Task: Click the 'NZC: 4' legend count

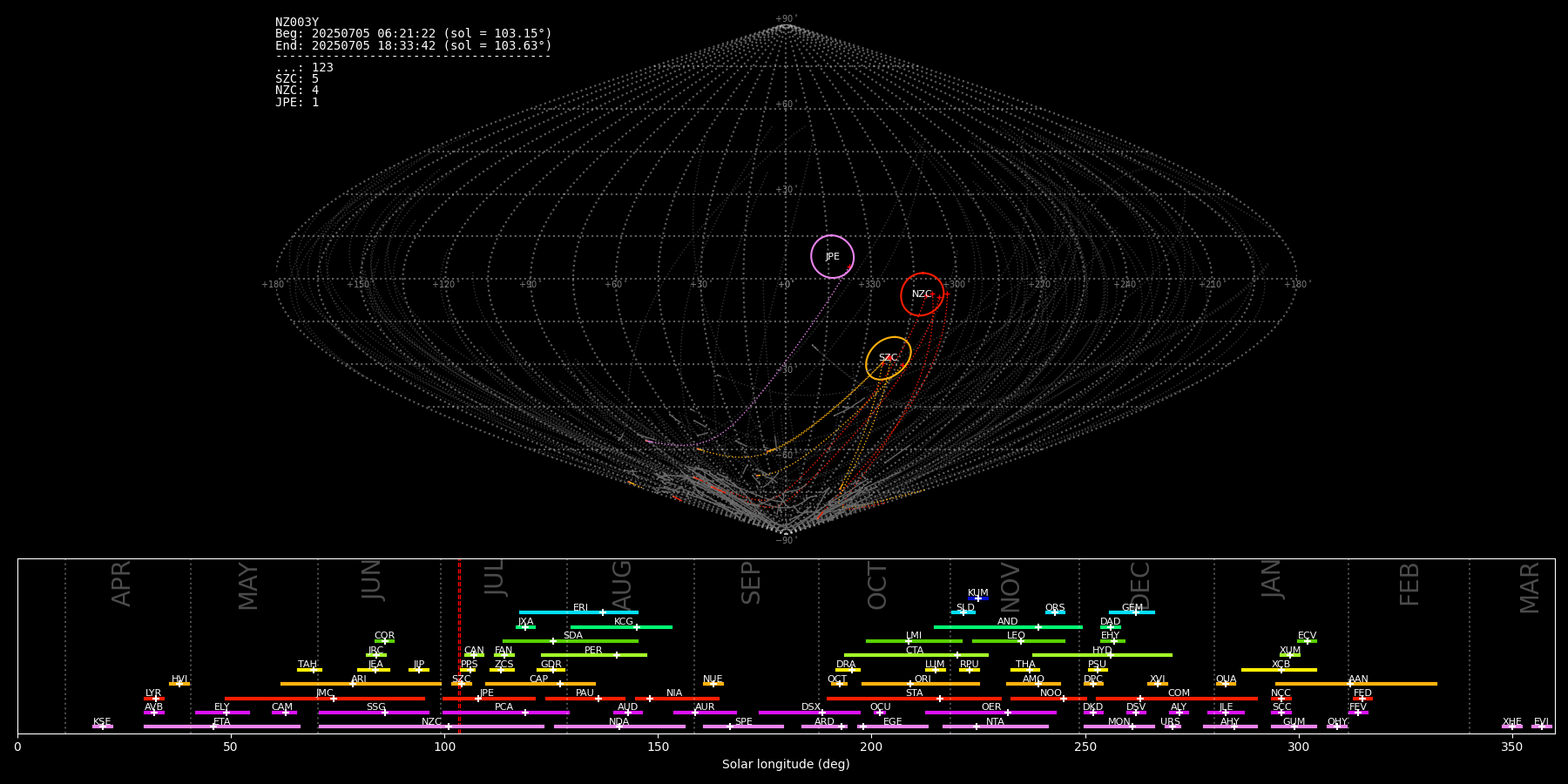Action: pyautogui.click(x=297, y=91)
